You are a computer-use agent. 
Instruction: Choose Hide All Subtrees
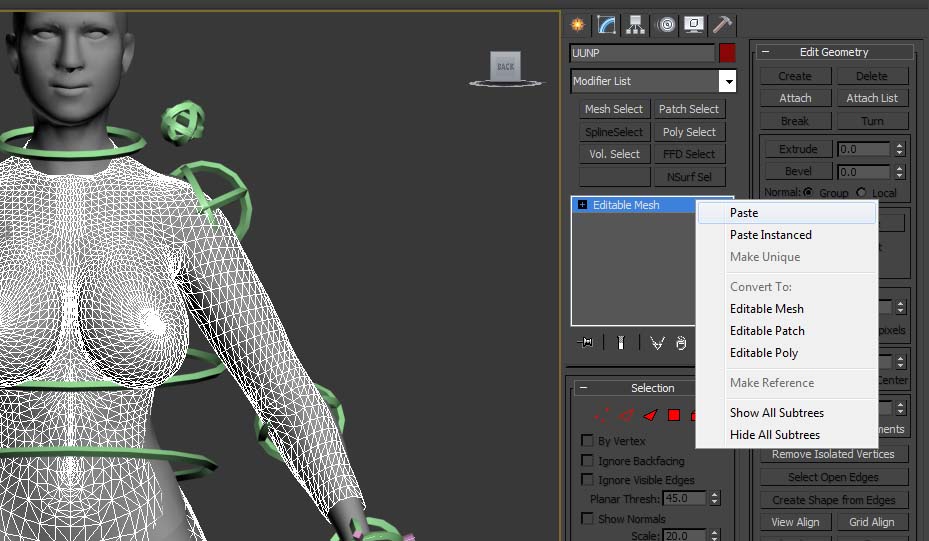tap(787, 434)
